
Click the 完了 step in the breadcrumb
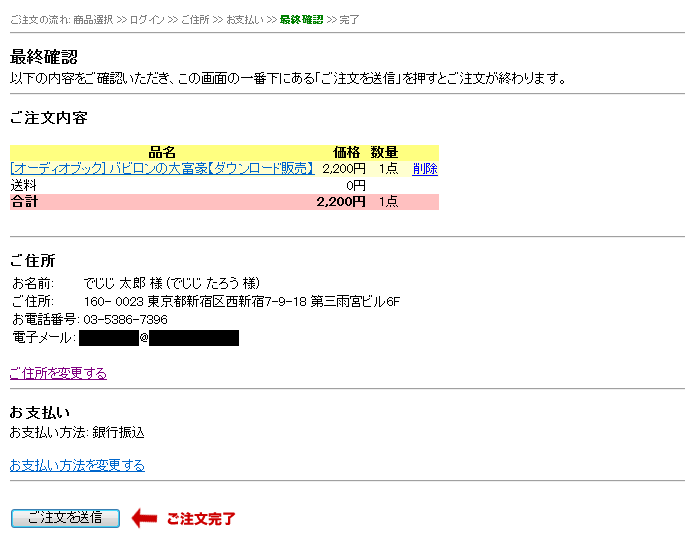tap(350, 20)
